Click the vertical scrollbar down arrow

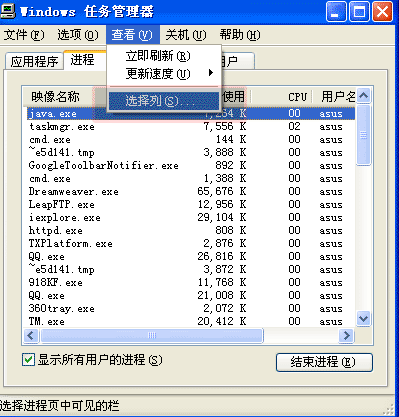363,319
